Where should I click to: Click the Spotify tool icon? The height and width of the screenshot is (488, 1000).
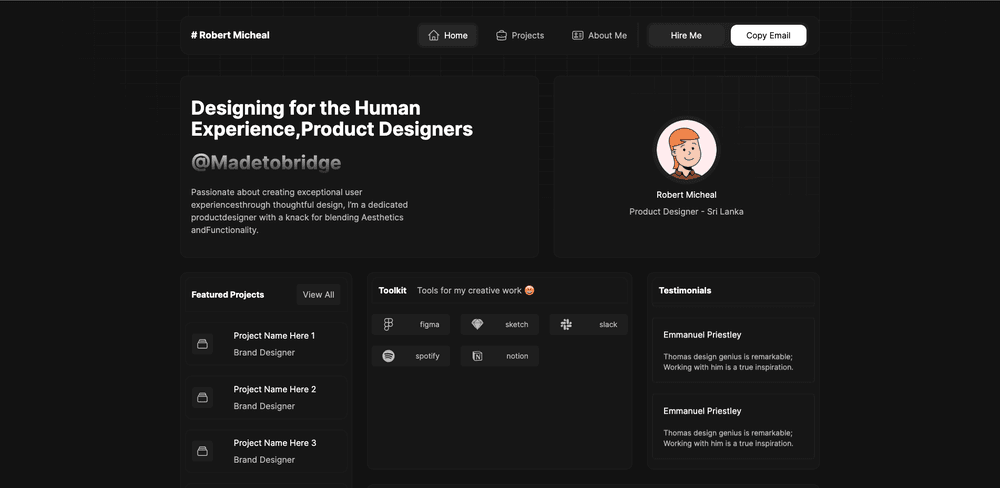(x=388, y=356)
